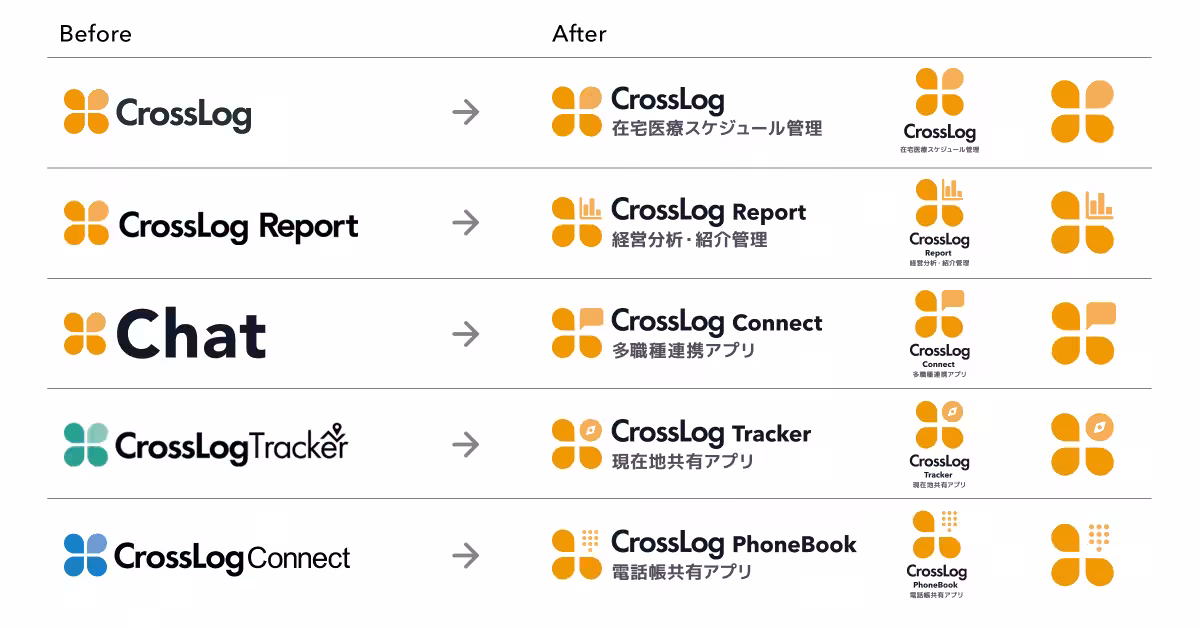1200x628 pixels.
Task: Click the old Chat clover logo
Action: click(85, 334)
